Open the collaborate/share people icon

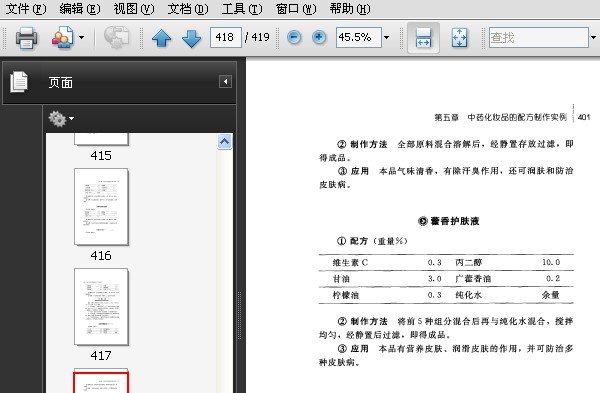(63, 38)
